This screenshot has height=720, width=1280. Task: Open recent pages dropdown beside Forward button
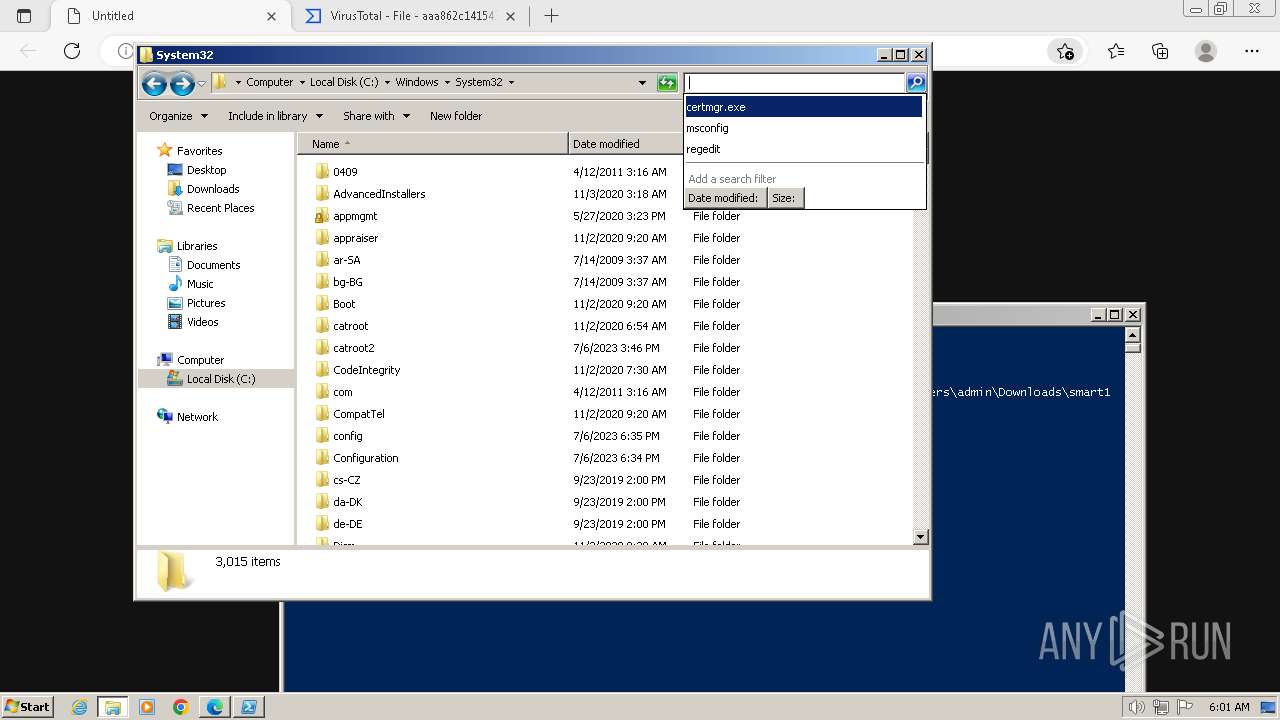click(202, 83)
